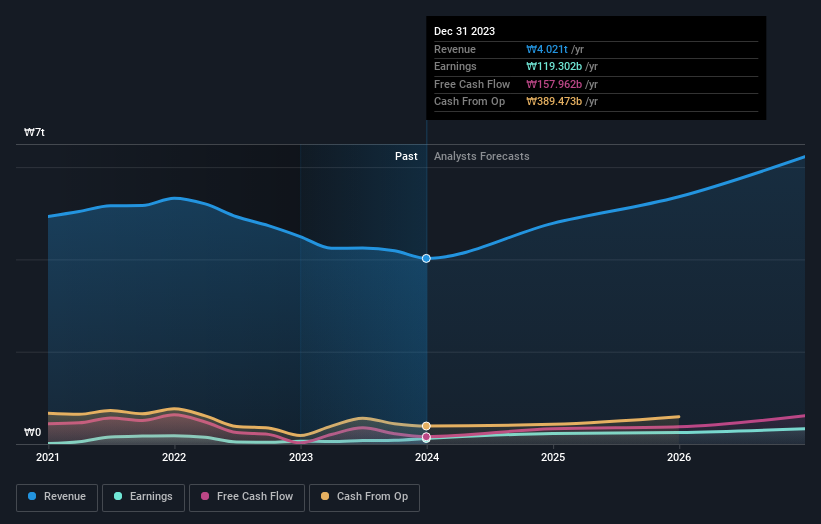Click the Cash From Op label in tooltip

pos(470,102)
